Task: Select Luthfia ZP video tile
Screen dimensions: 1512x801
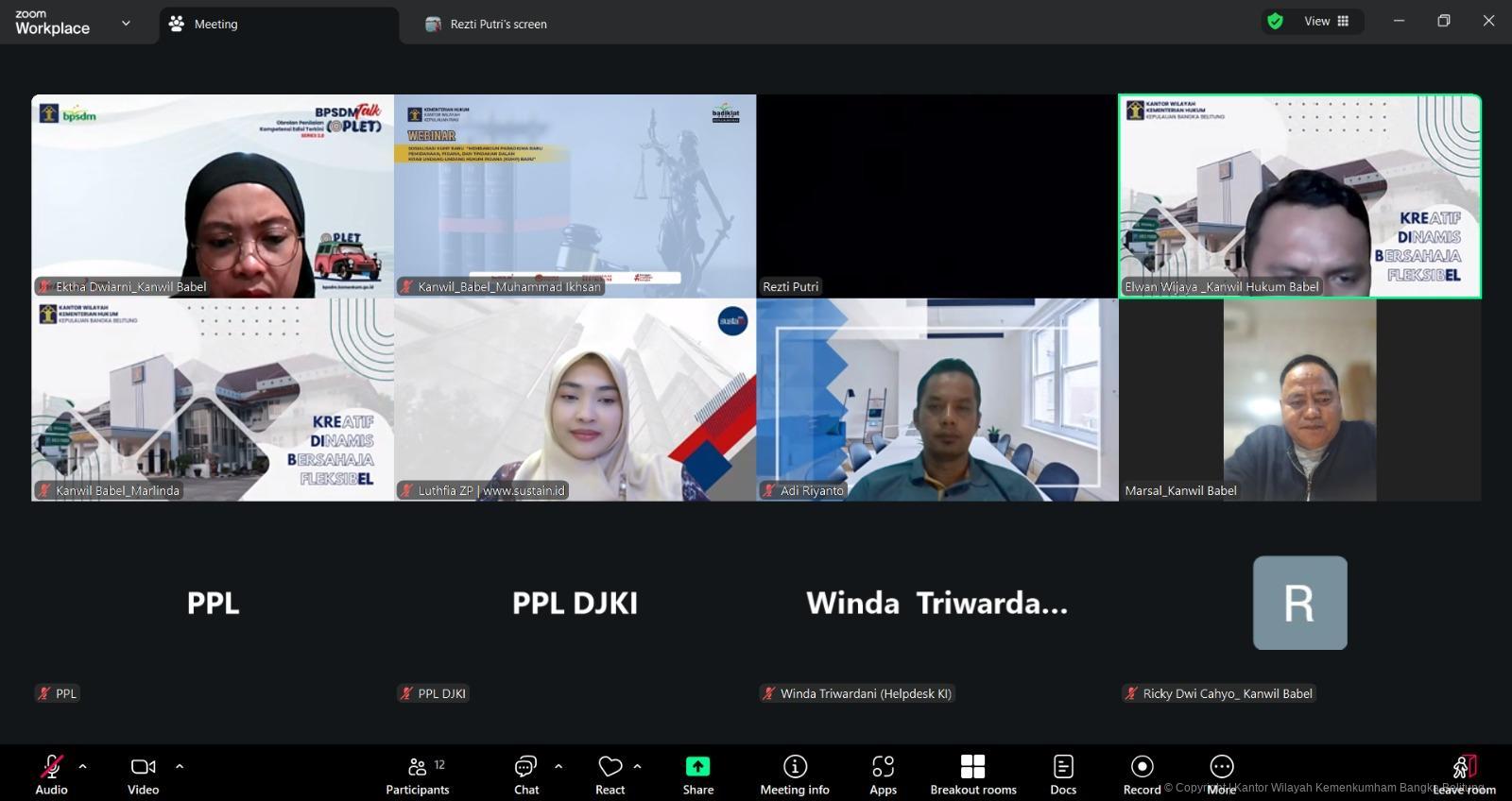Action: pos(575,400)
